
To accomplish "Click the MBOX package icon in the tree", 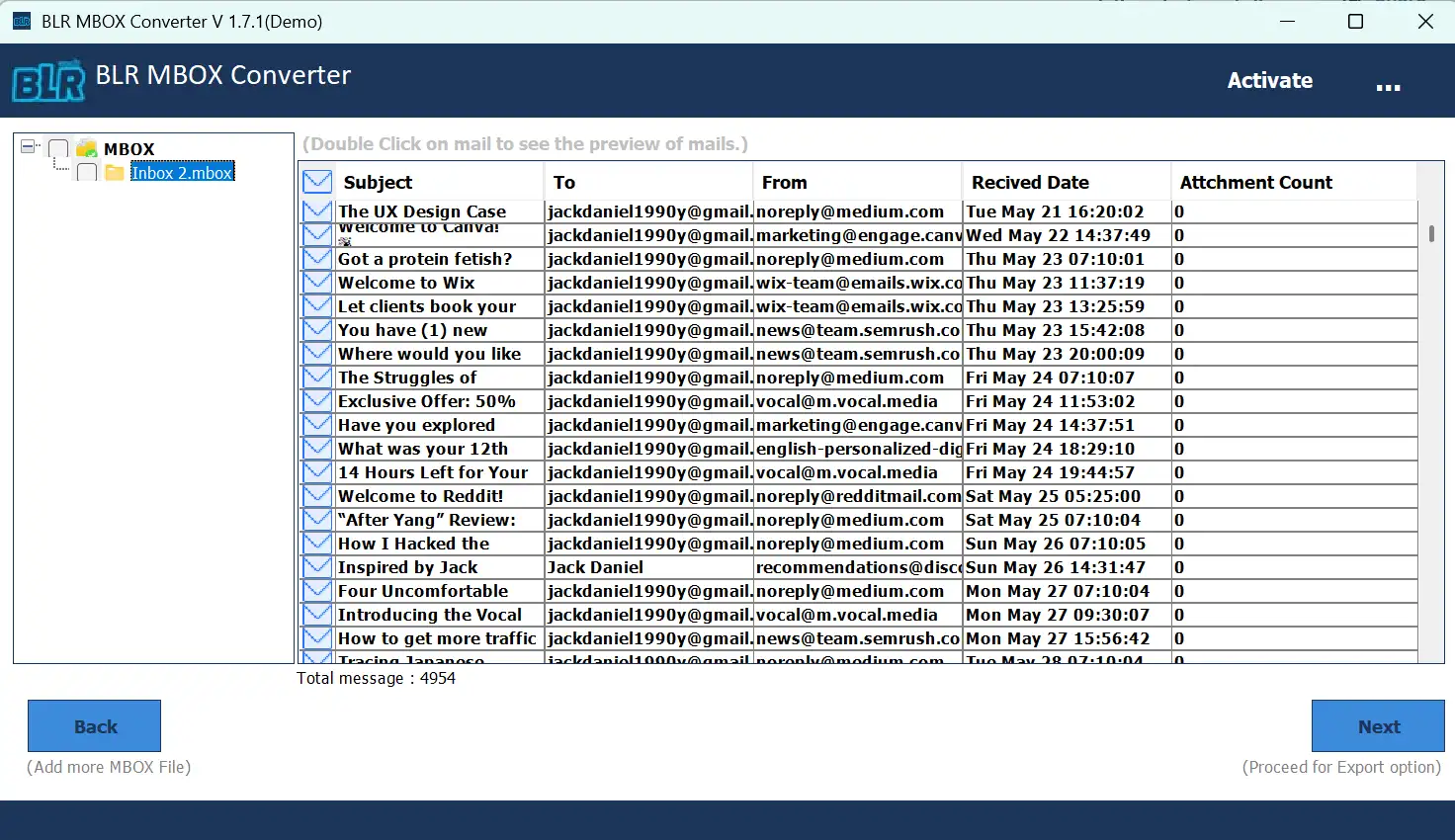I will [x=87, y=147].
